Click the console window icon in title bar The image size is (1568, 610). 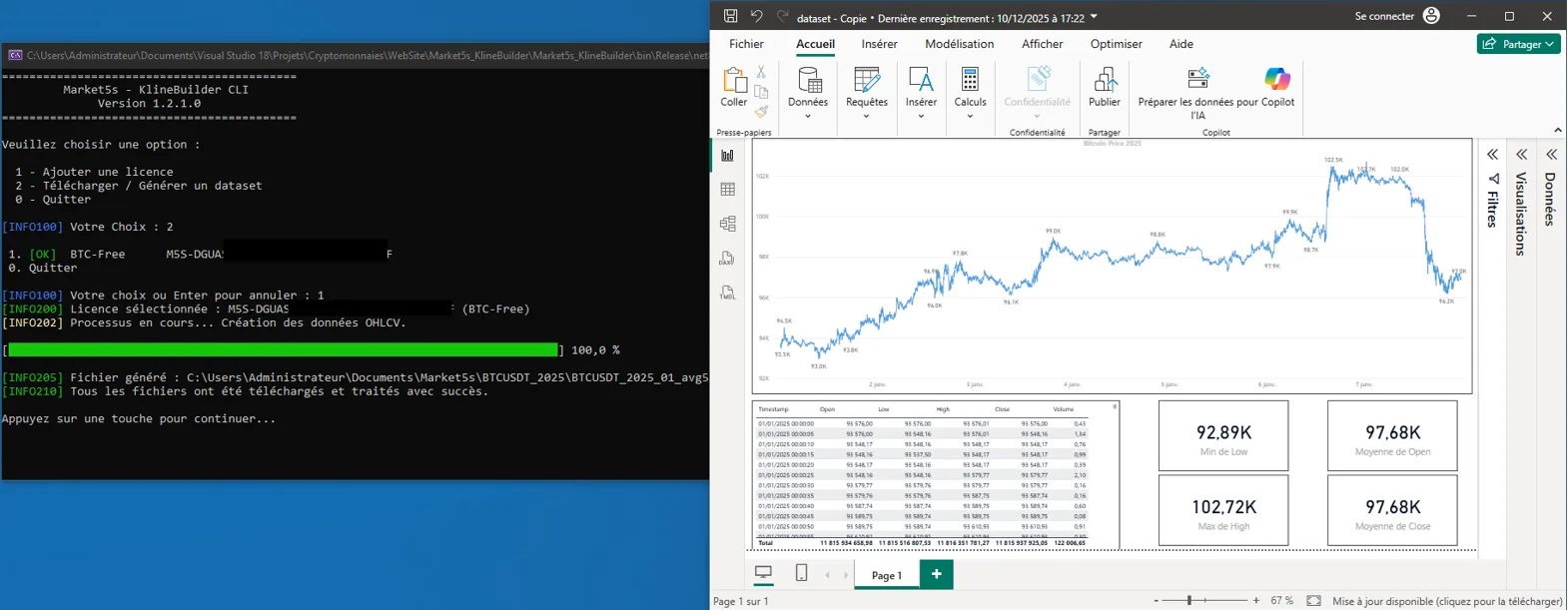(x=15, y=55)
